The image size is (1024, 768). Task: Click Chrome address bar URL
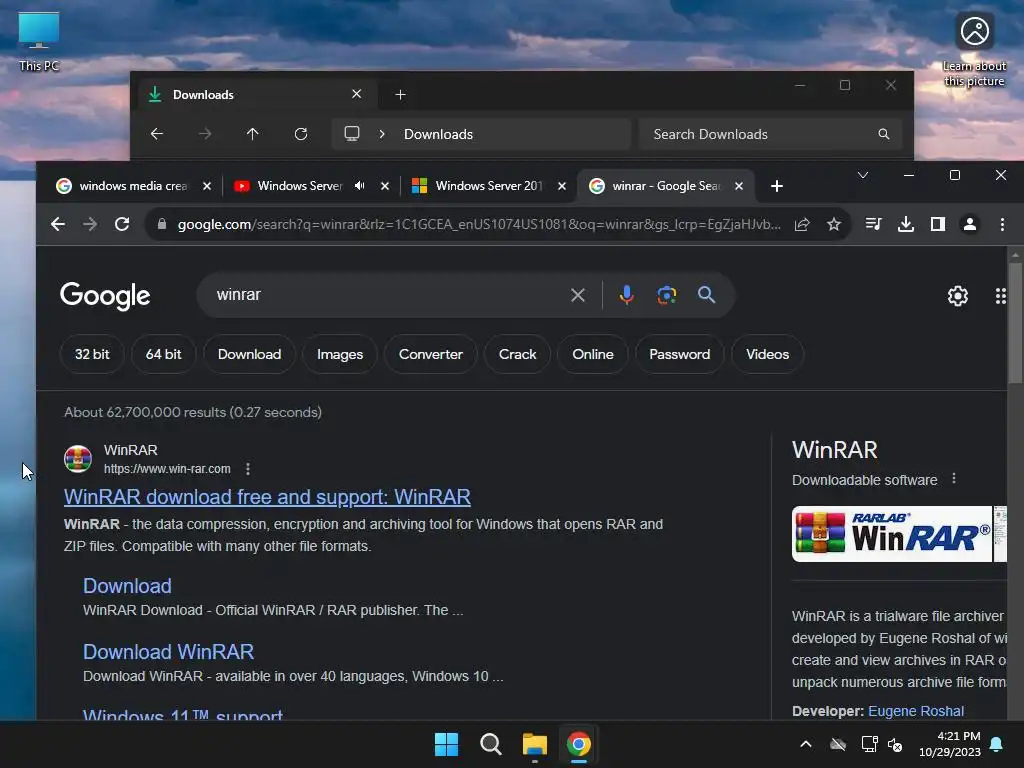(x=479, y=224)
